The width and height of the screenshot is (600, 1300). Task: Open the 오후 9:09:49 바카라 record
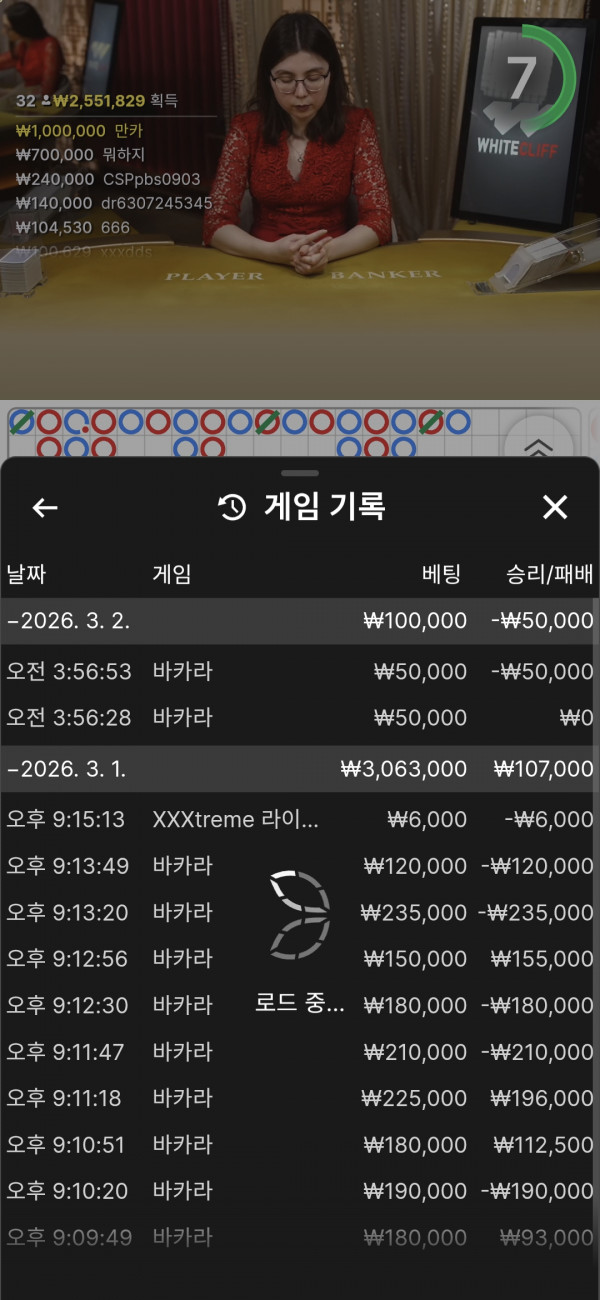pos(300,1238)
